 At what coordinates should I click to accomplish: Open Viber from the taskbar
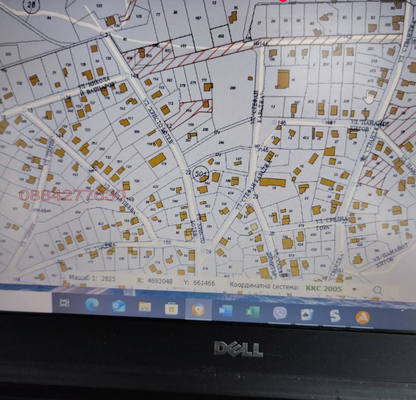(279, 313)
